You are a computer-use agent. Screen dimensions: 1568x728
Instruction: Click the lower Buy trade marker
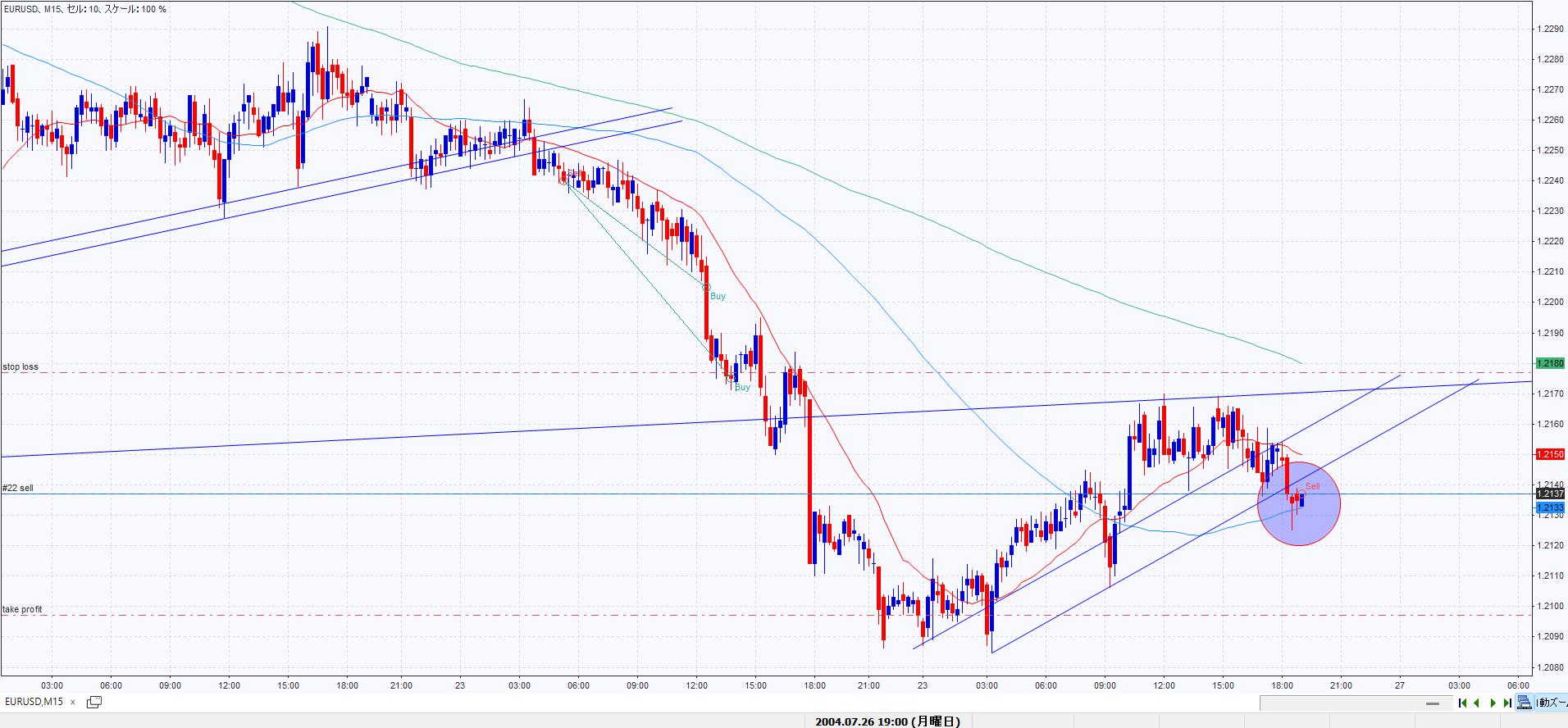coord(741,387)
